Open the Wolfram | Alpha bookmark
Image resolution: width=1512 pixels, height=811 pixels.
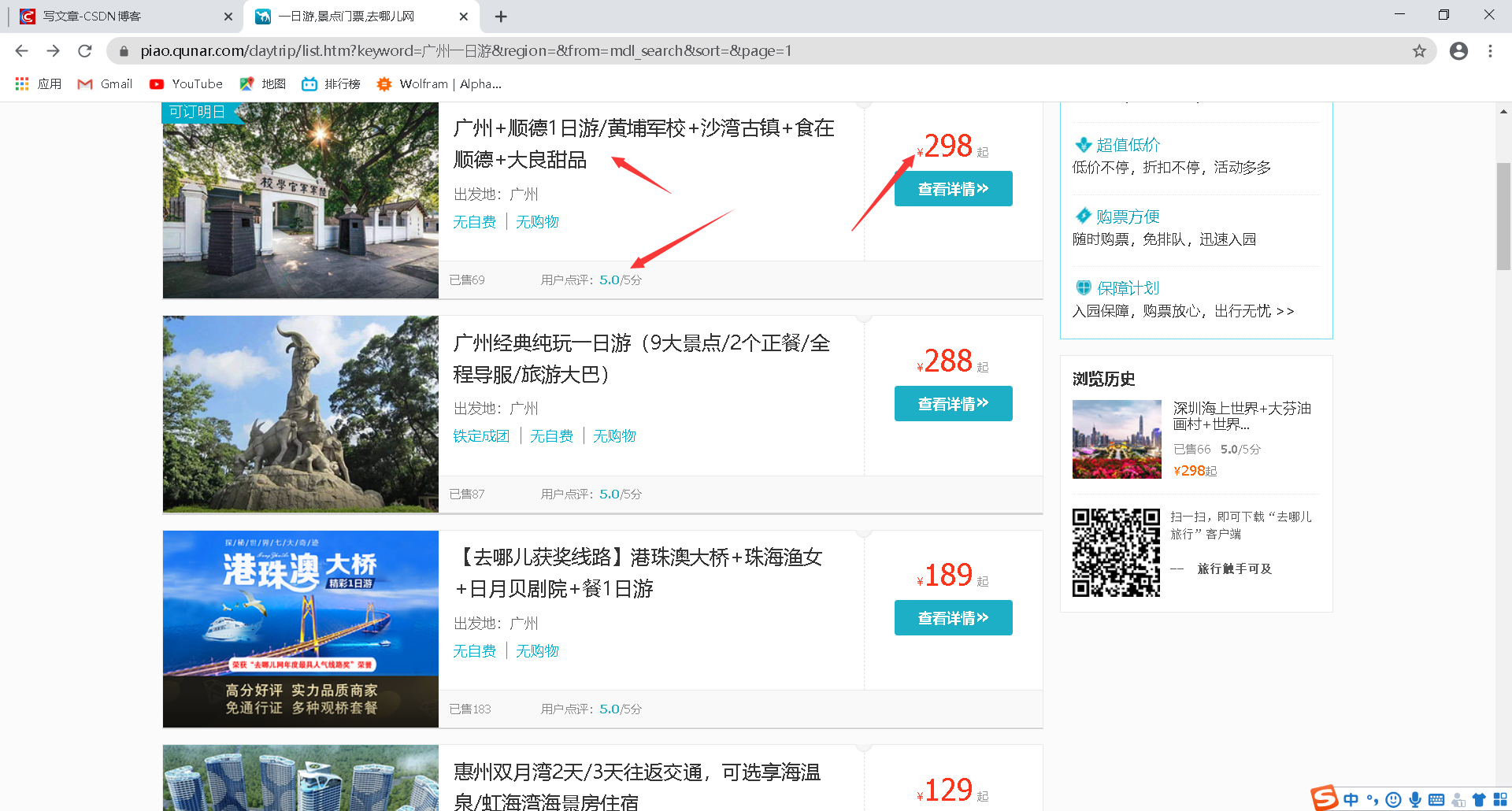(x=439, y=84)
